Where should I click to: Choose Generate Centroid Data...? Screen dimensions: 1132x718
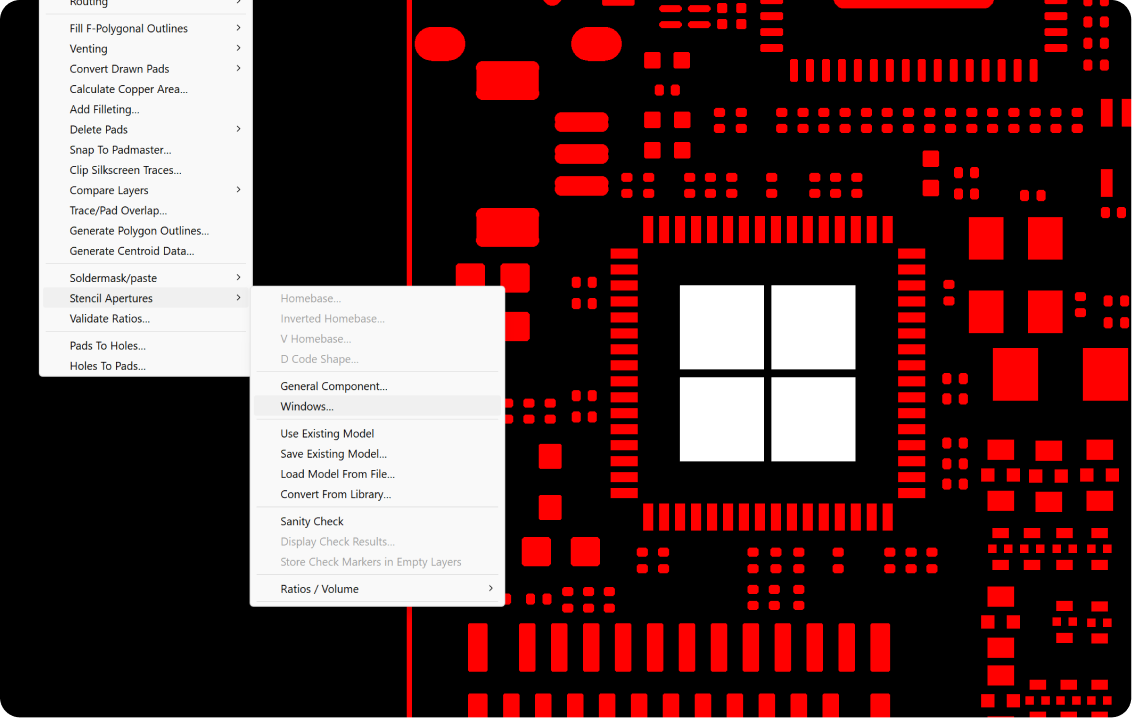click(x=131, y=251)
